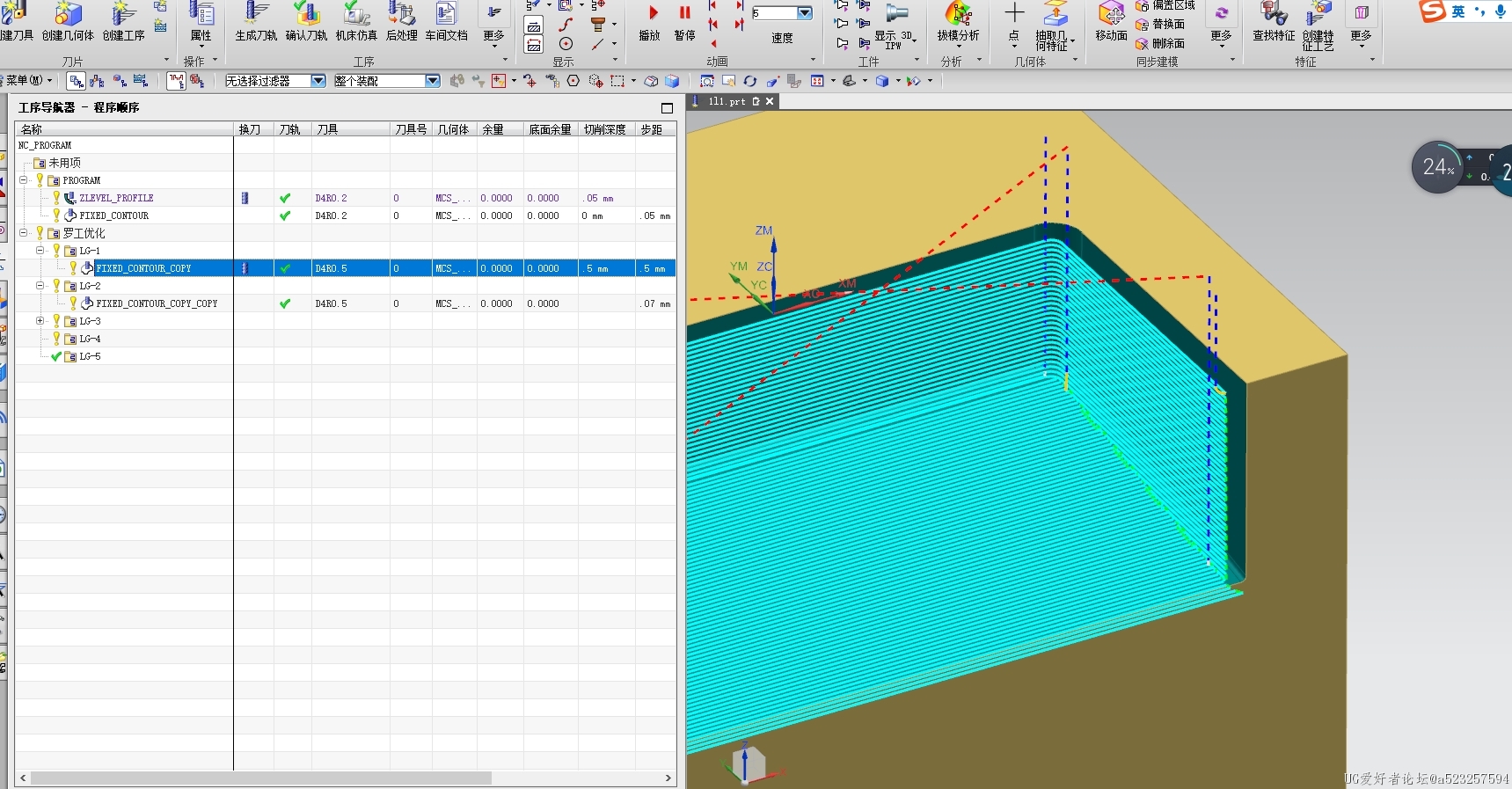1512x789 pixels.
Task: Open 拔模分析 (Draft Analysis) tool
Action: pyautogui.click(x=958, y=23)
